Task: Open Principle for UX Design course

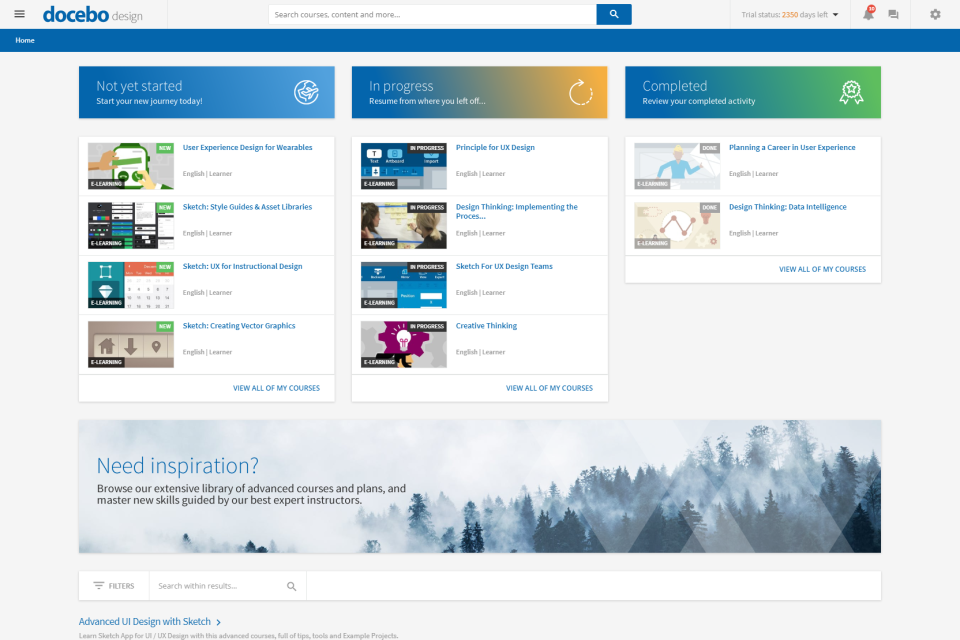Action: pyautogui.click(x=495, y=147)
